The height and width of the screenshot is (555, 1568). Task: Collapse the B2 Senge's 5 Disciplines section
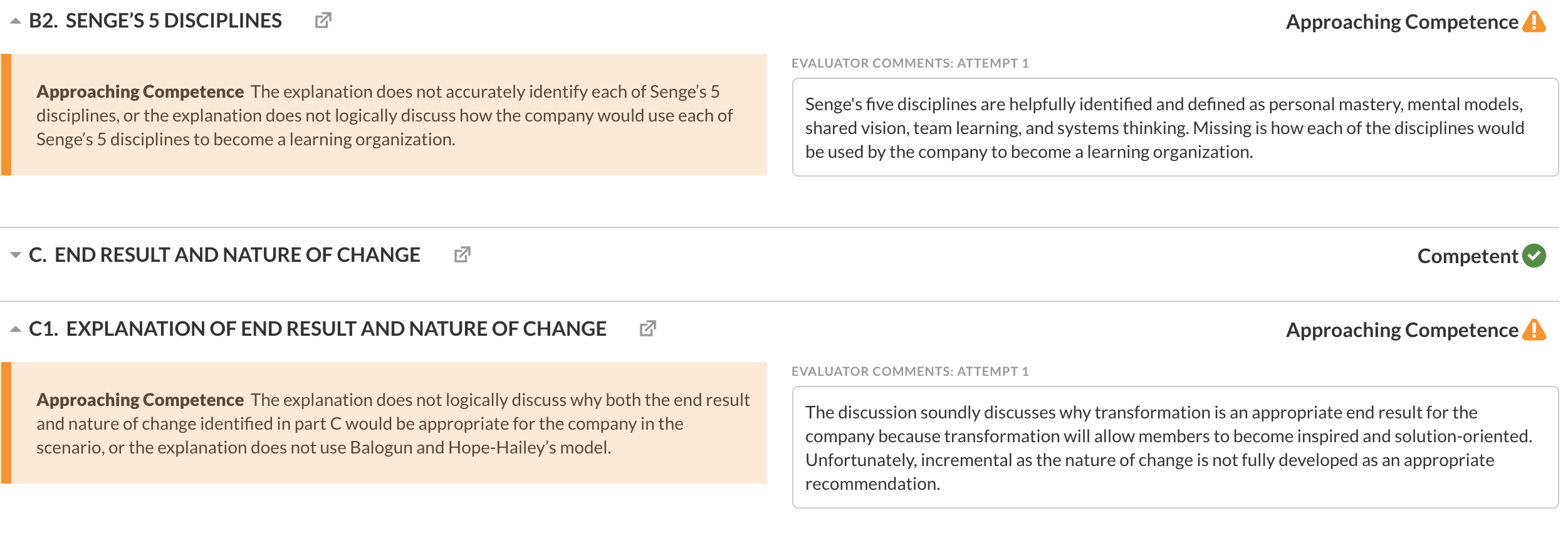pyautogui.click(x=16, y=21)
